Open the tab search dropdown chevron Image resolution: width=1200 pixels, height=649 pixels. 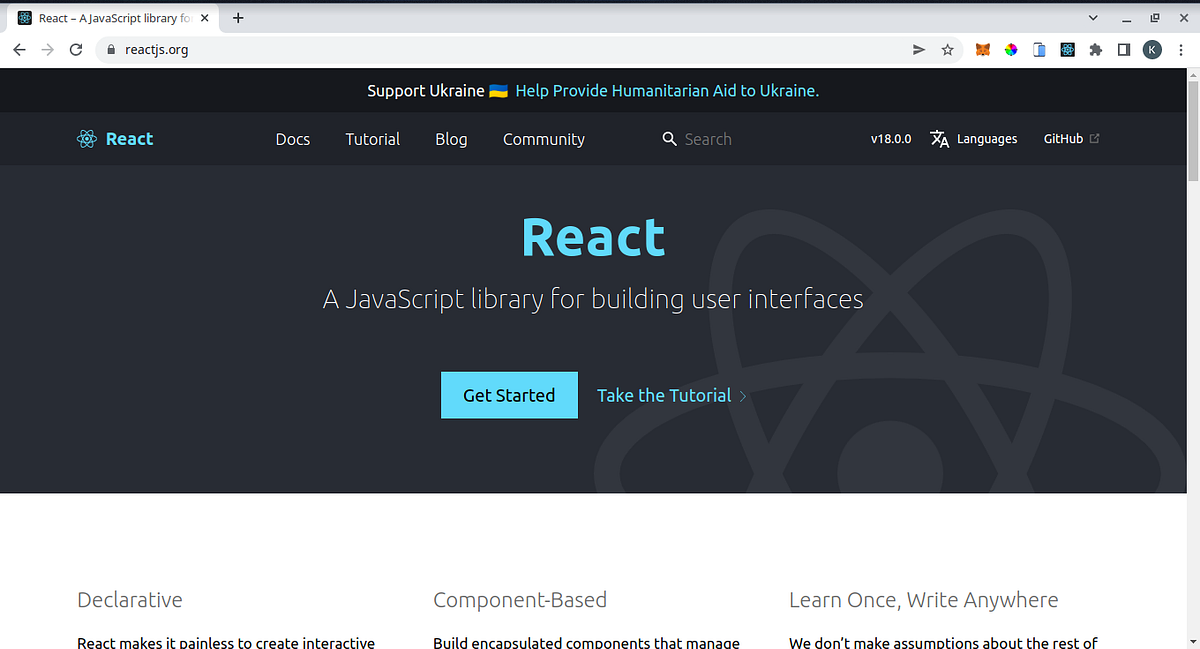1093,18
